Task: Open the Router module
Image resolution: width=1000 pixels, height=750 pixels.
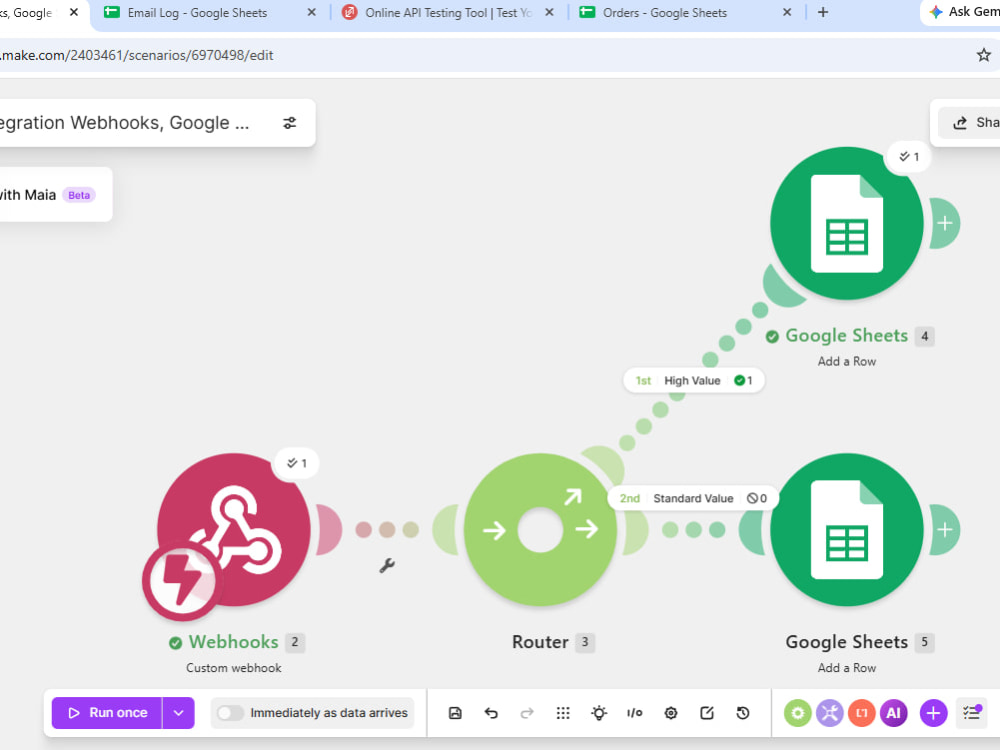Action: click(540, 529)
